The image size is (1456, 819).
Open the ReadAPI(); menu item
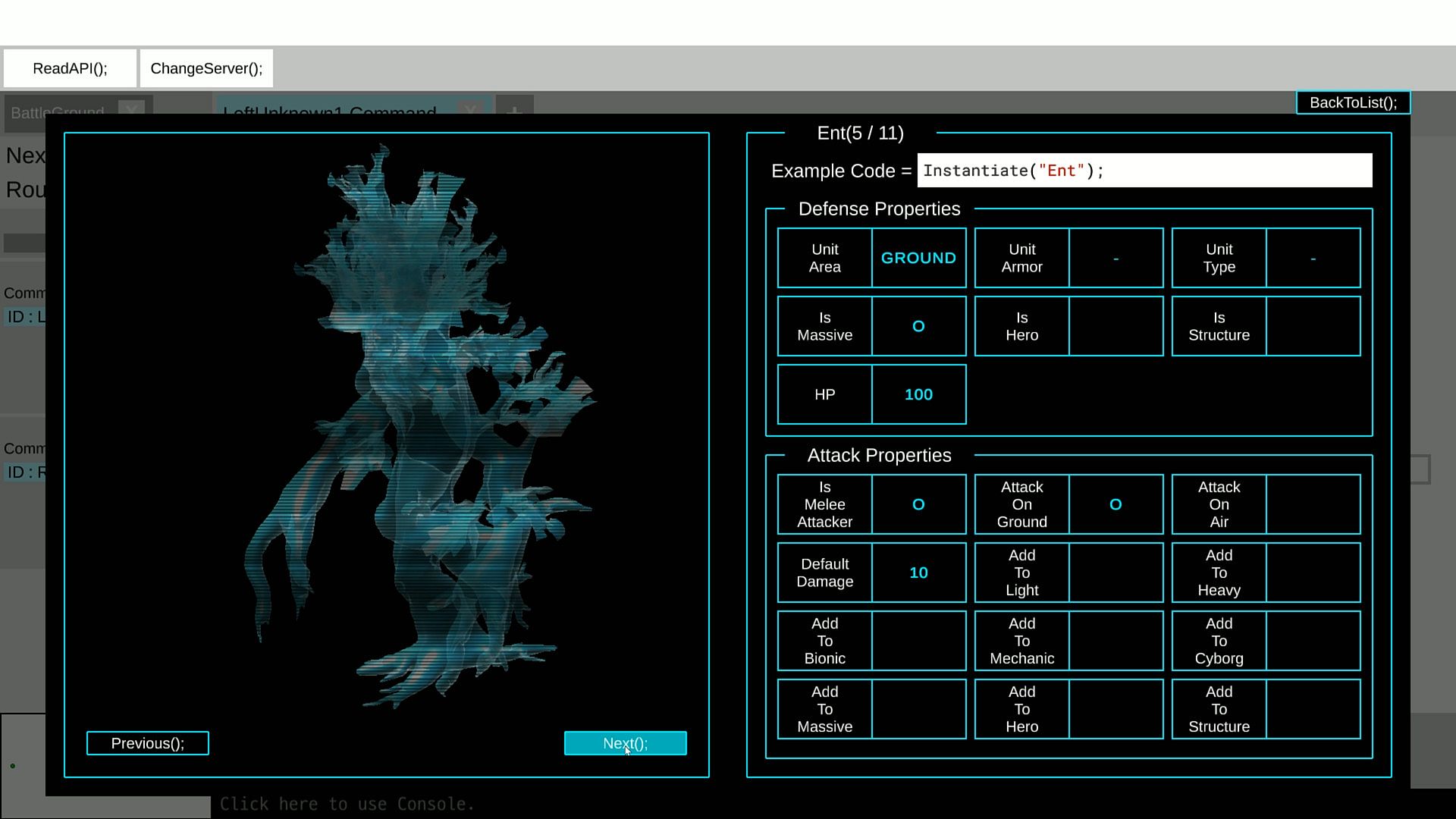tap(70, 68)
